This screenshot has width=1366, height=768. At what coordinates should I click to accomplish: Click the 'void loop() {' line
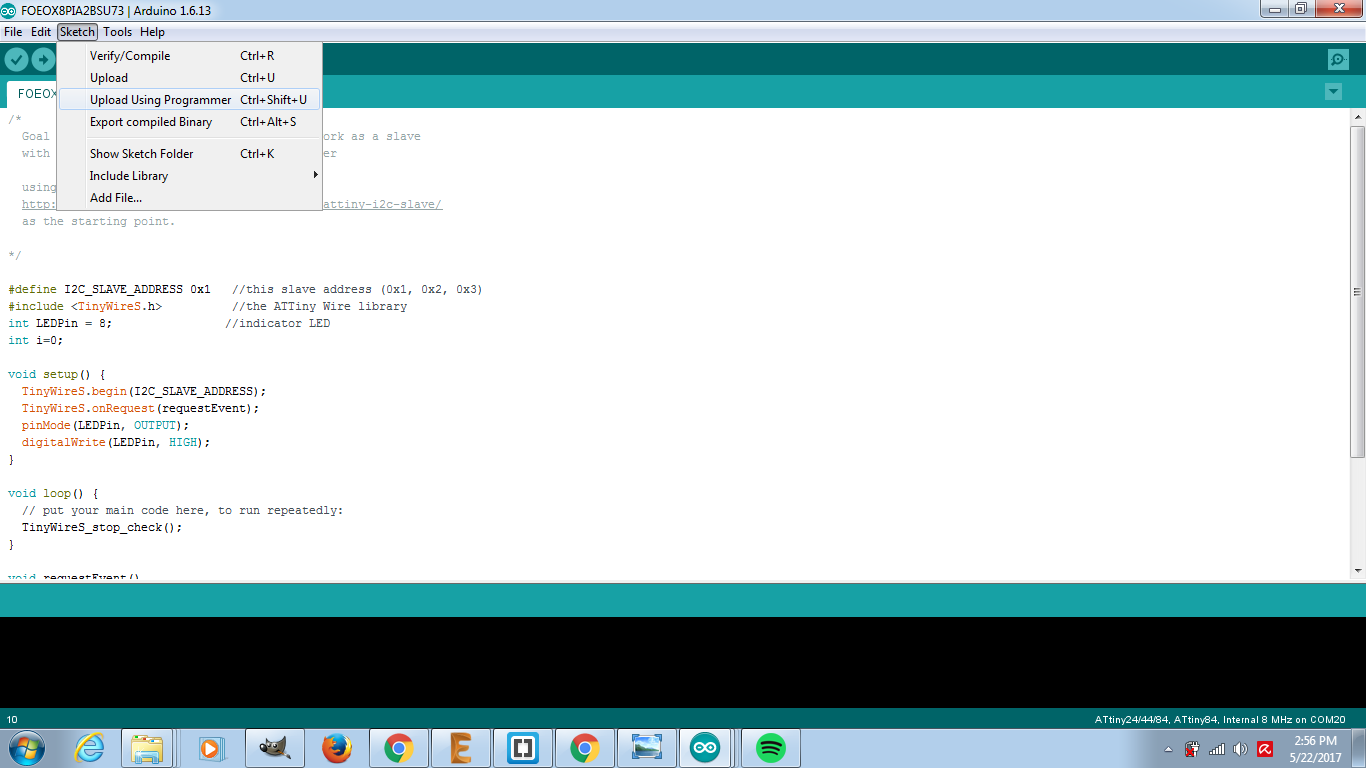tap(53, 493)
